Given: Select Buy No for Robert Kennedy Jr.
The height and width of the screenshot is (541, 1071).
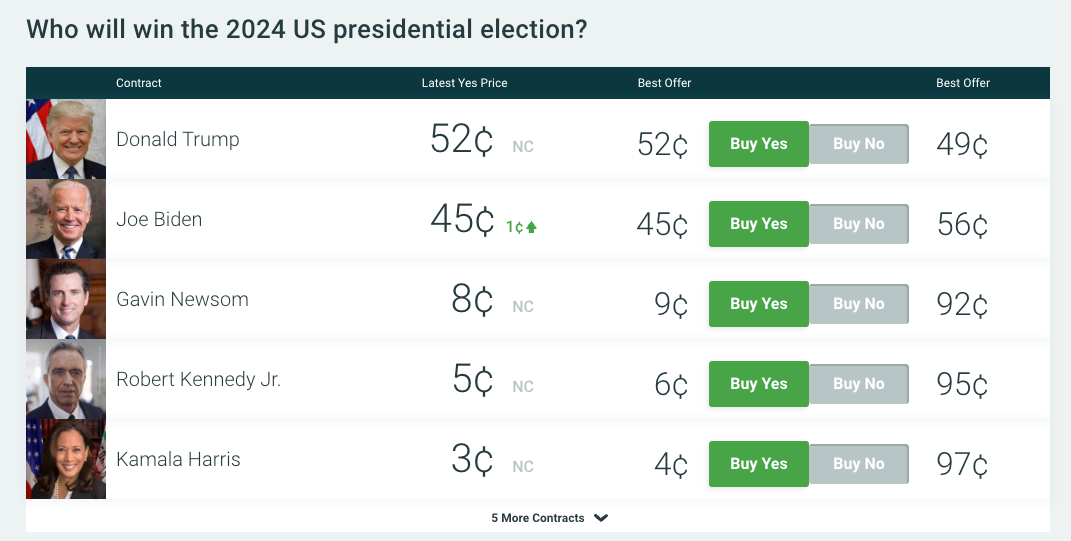Looking at the screenshot, I should [858, 384].
